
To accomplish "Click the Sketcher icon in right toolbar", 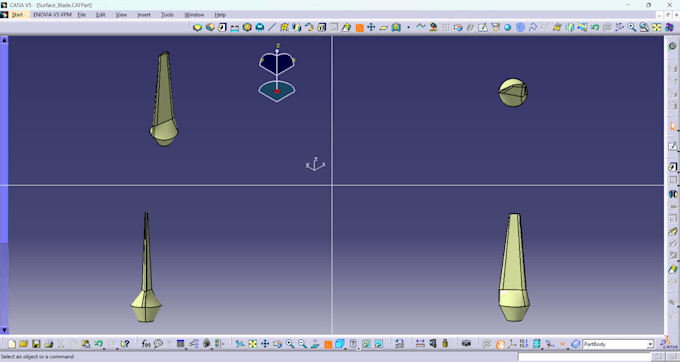I will pyautogui.click(x=673, y=147).
